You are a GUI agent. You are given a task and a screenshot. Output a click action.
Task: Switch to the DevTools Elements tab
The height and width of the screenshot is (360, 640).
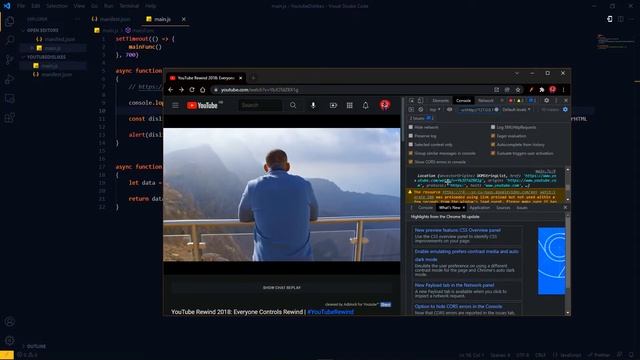pyautogui.click(x=440, y=100)
